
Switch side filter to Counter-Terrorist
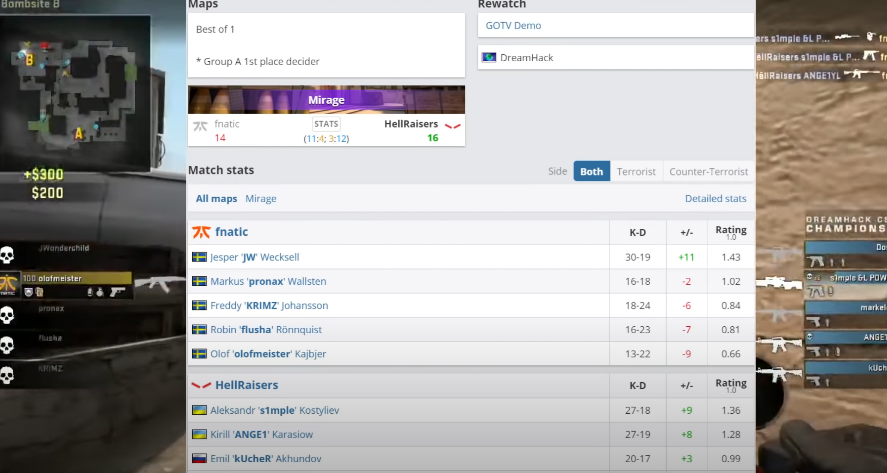708,171
